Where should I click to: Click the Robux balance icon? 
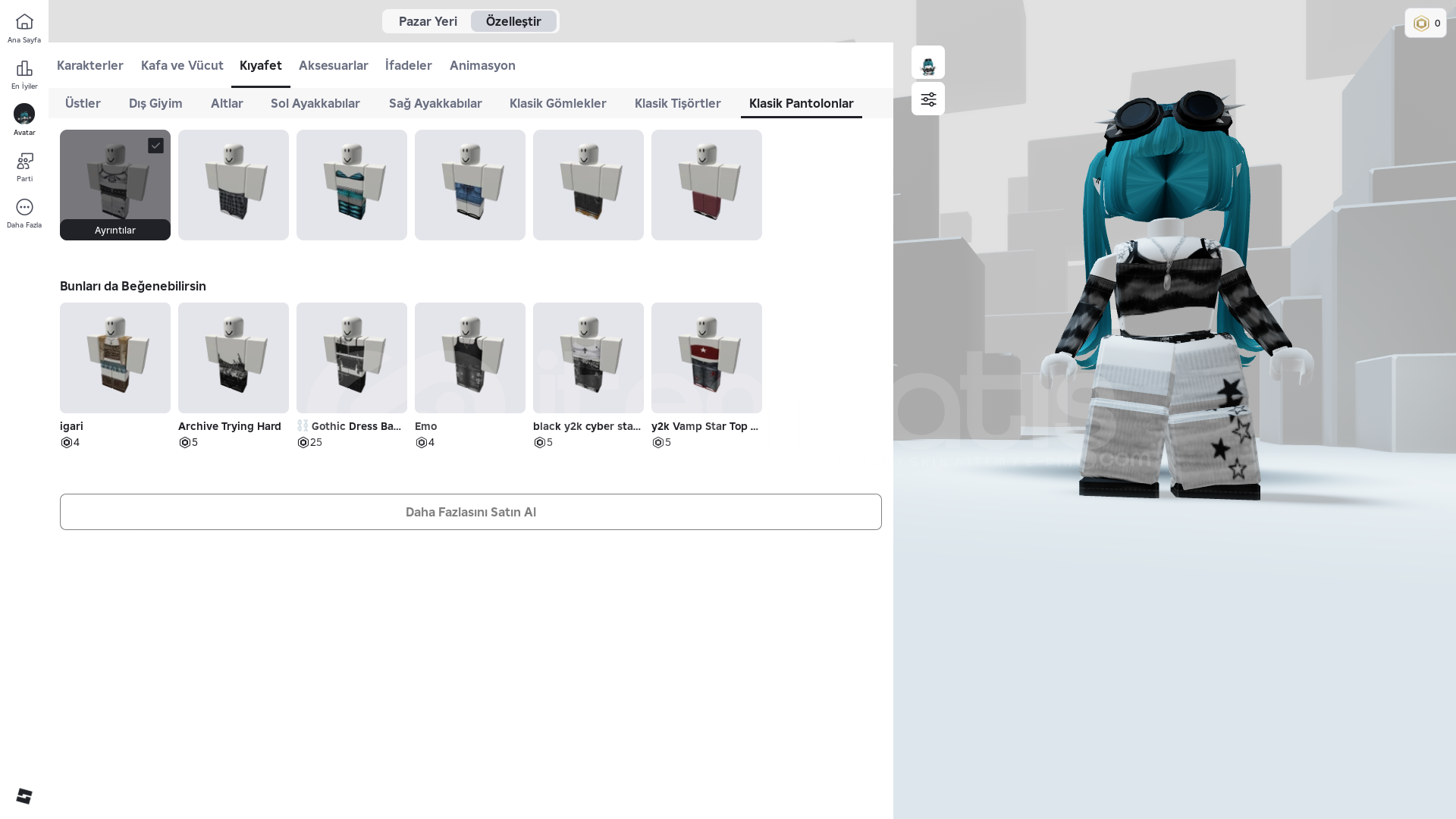pyautogui.click(x=1421, y=24)
